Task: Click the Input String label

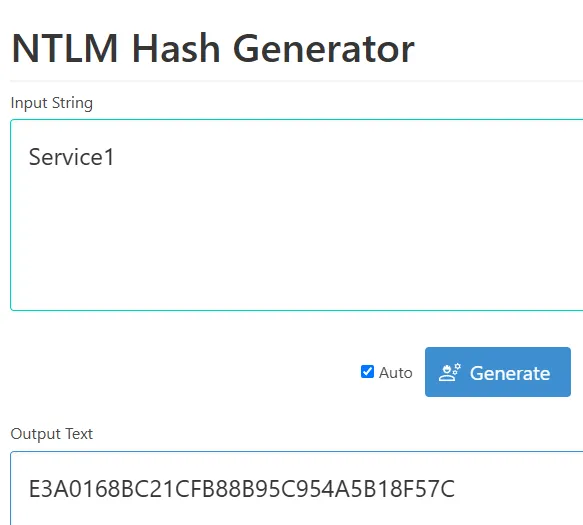Action: 52,103
